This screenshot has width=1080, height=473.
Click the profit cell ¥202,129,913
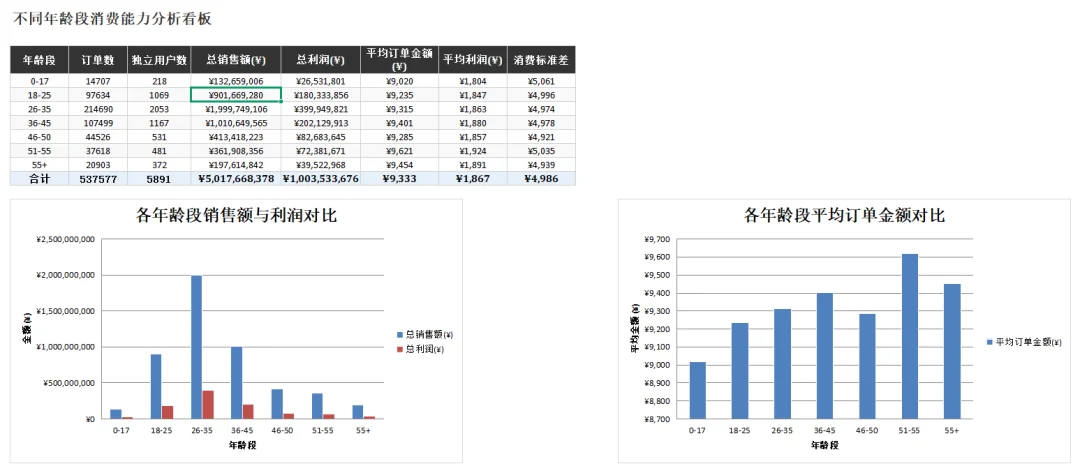click(321, 123)
